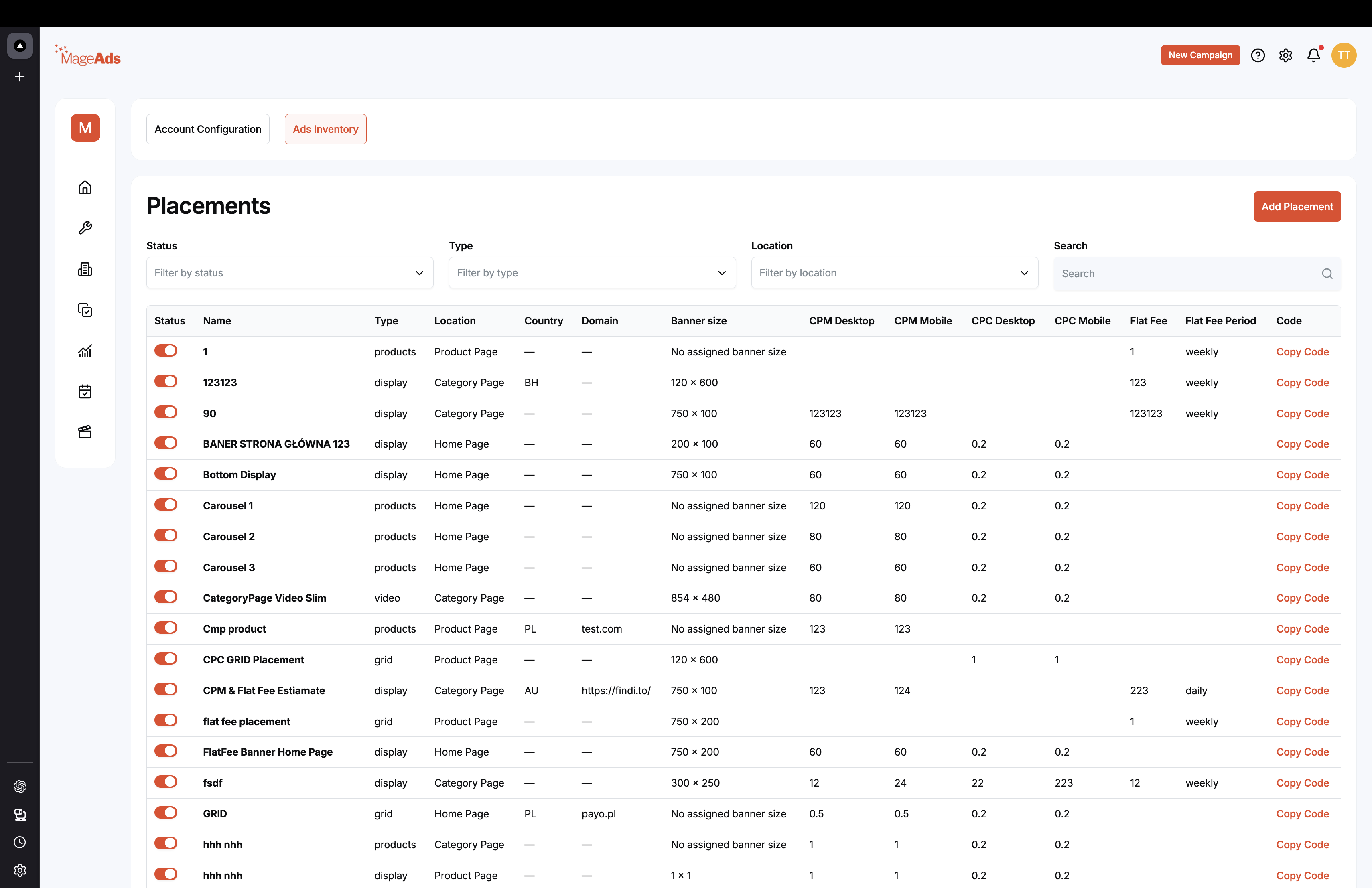Open the help question mark icon

coord(1258,55)
